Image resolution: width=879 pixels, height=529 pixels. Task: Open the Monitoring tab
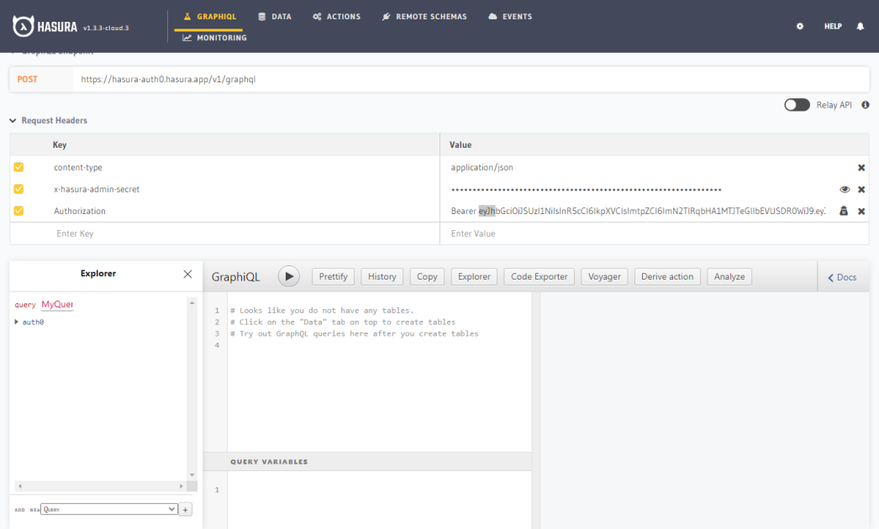tap(215, 38)
